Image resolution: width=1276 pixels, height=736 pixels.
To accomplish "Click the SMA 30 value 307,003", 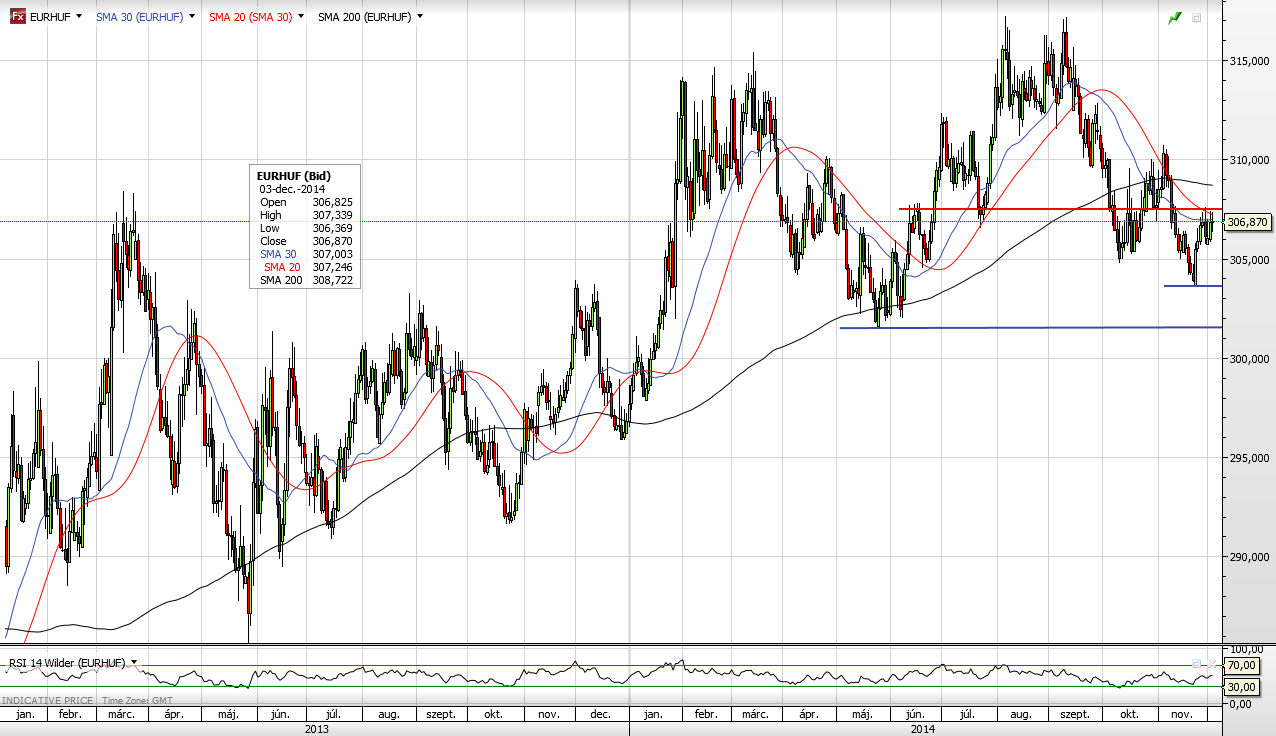I will [x=332, y=254].
